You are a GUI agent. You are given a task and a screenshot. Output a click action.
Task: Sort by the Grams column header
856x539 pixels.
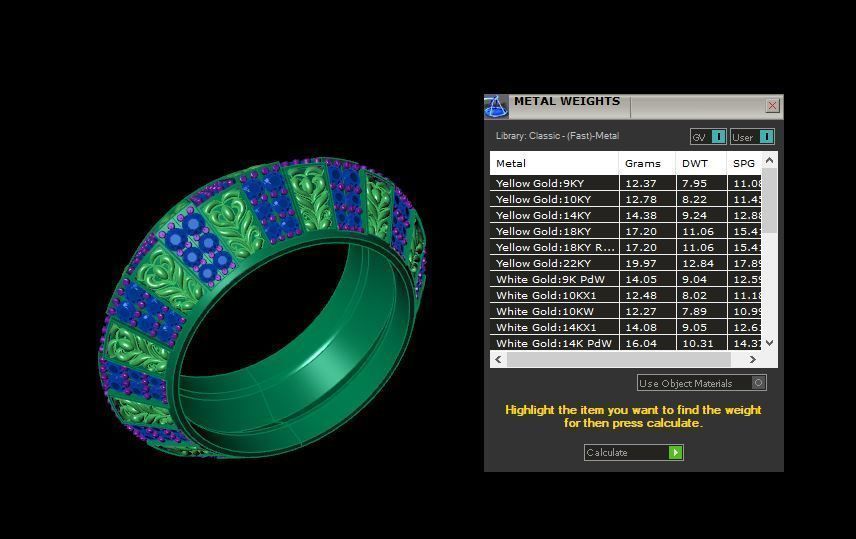point(647,163)
